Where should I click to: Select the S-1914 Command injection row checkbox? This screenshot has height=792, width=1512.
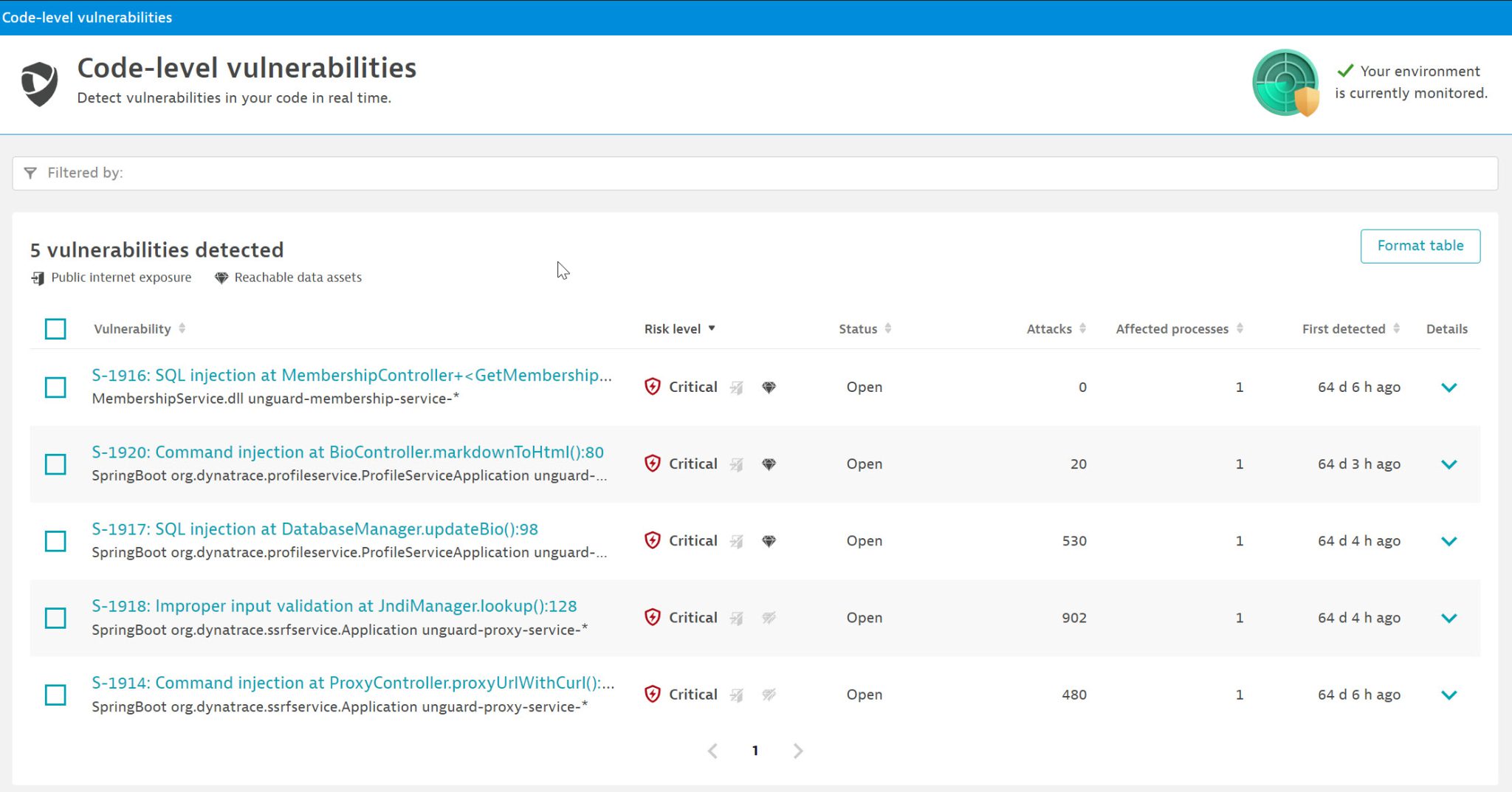coord(55,695)
